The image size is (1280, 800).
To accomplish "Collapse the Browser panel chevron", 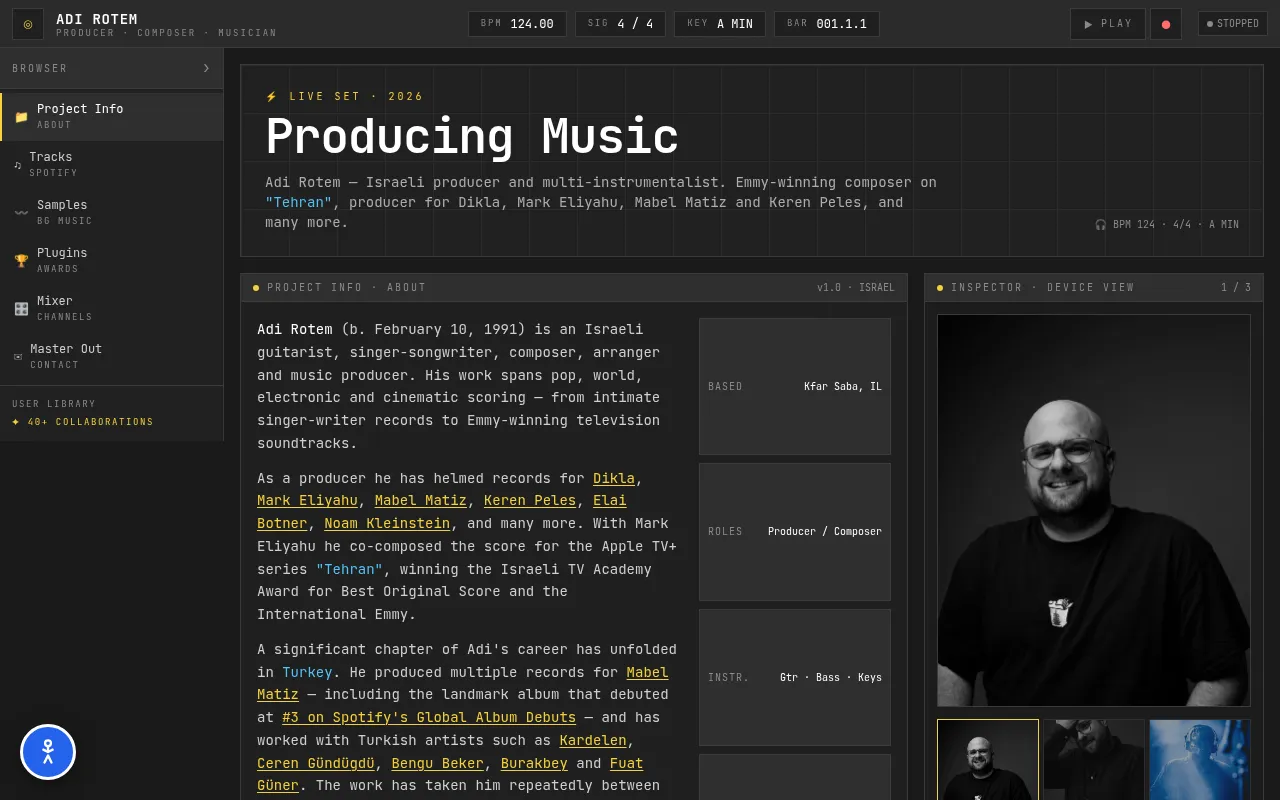I will point(206,68).
